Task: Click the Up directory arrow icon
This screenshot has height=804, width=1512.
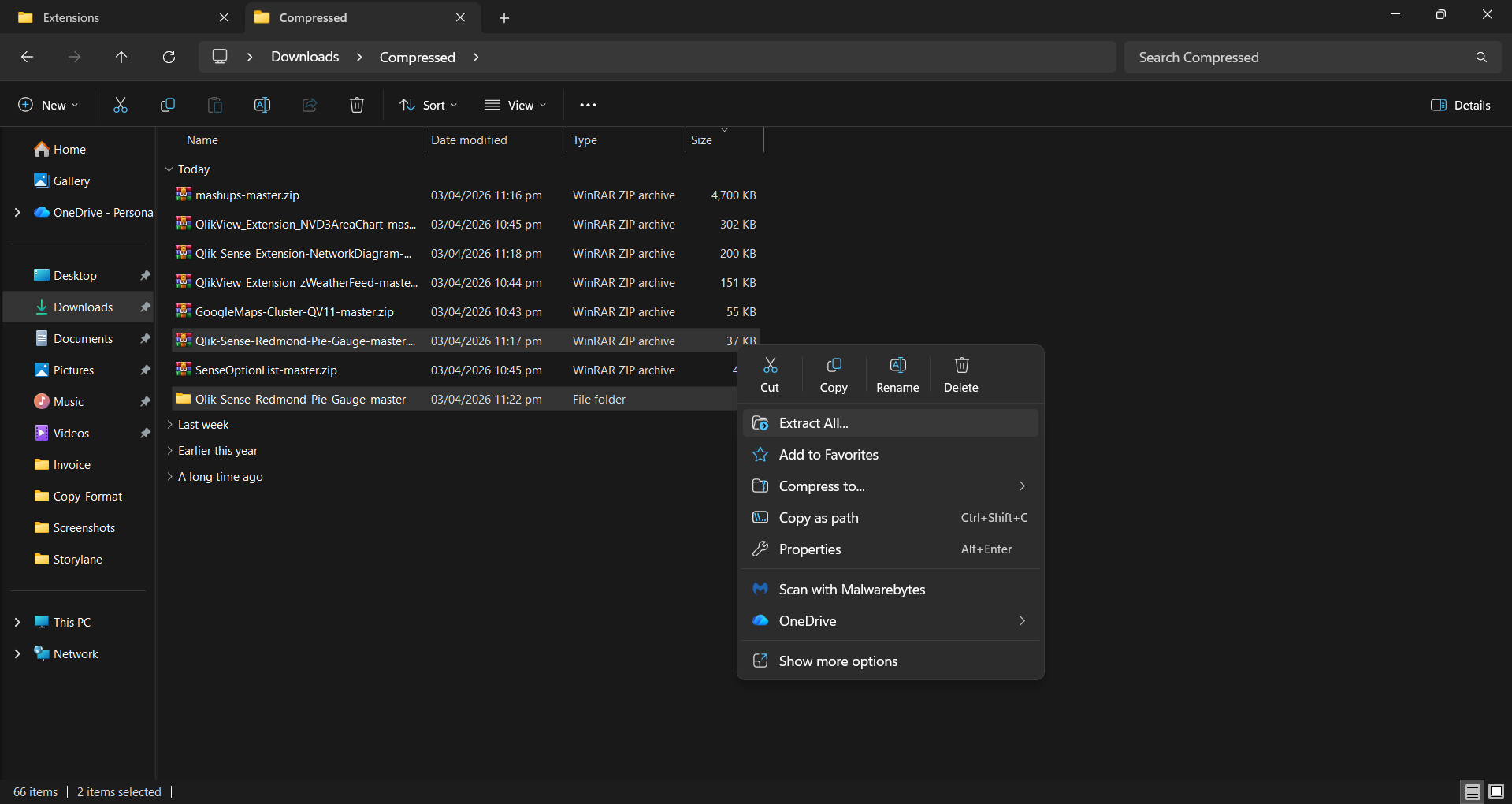Action: pyautogui.click(x=121, y=57)
